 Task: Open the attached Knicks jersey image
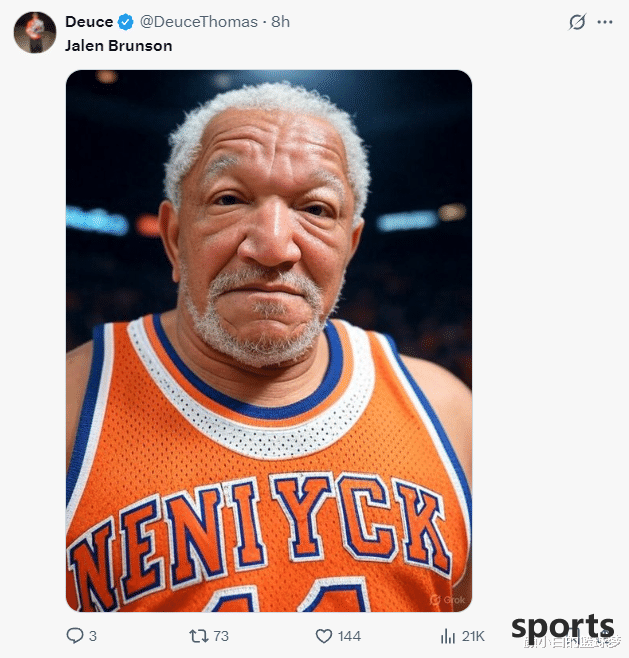tap(269, 341)
